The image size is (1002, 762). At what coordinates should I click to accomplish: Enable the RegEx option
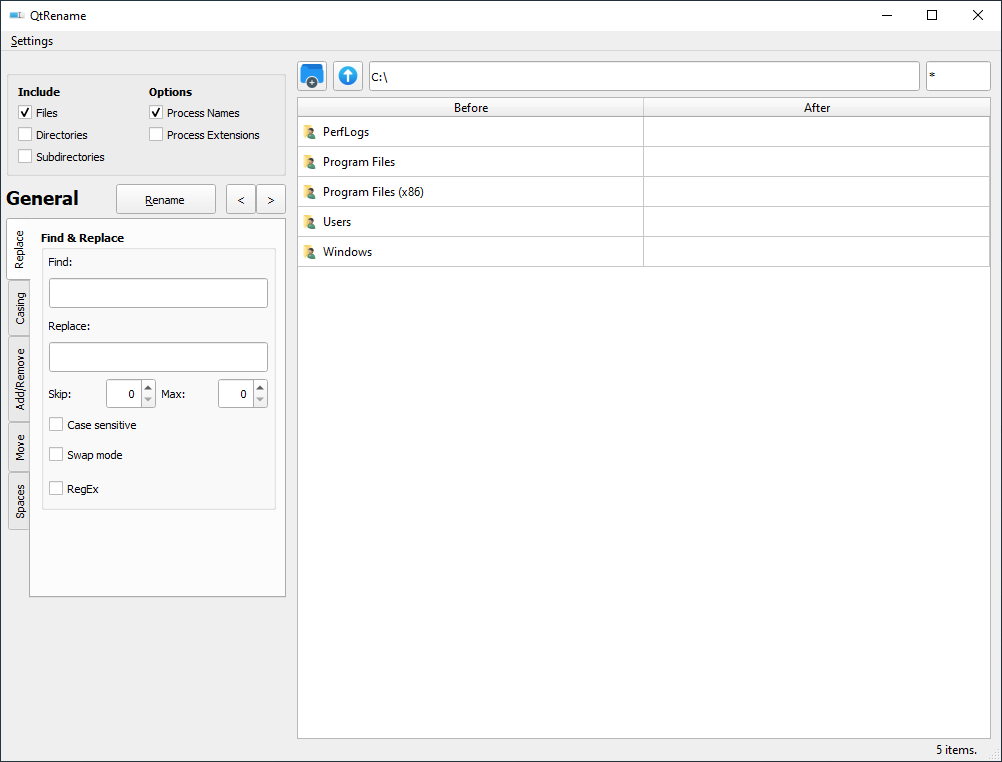pyautogui.click(x=56, y=489)
